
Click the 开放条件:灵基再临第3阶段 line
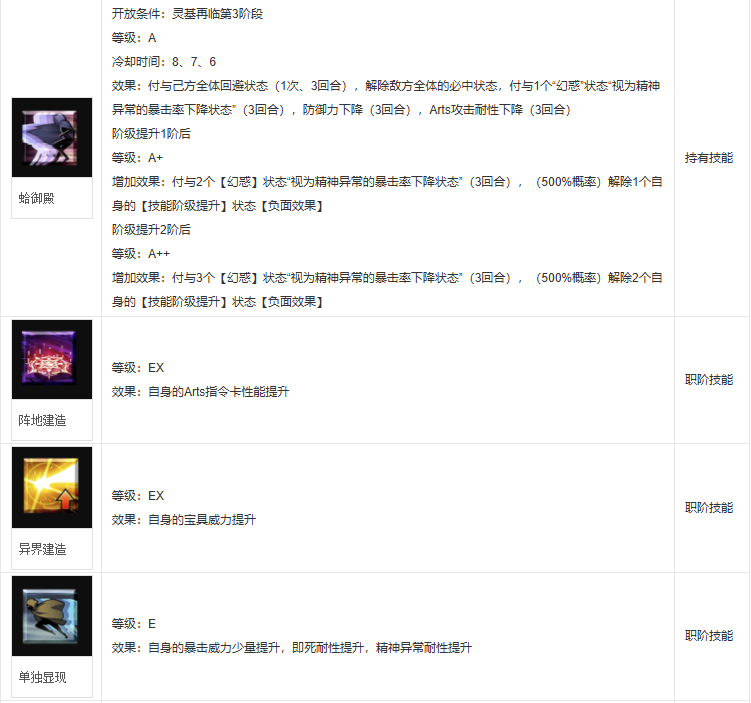(x=187, y=13)
